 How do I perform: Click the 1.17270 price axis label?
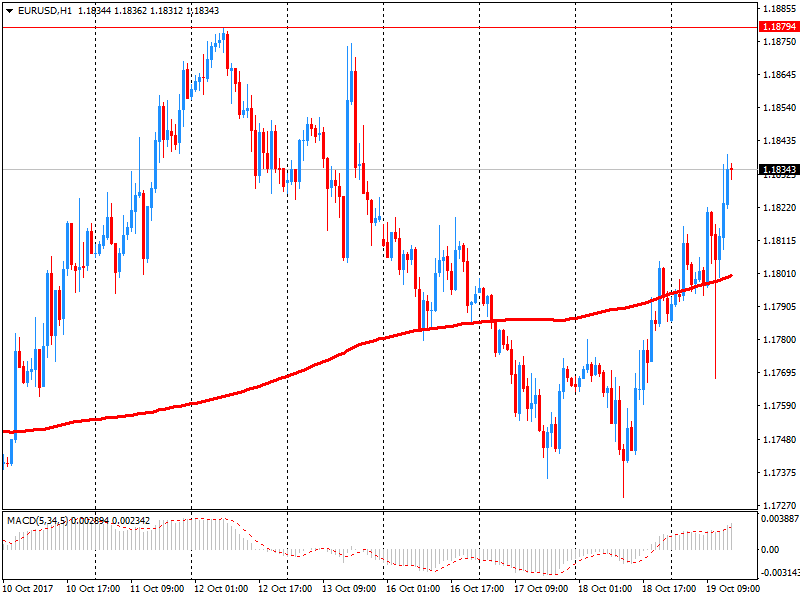tap(780, 506)
